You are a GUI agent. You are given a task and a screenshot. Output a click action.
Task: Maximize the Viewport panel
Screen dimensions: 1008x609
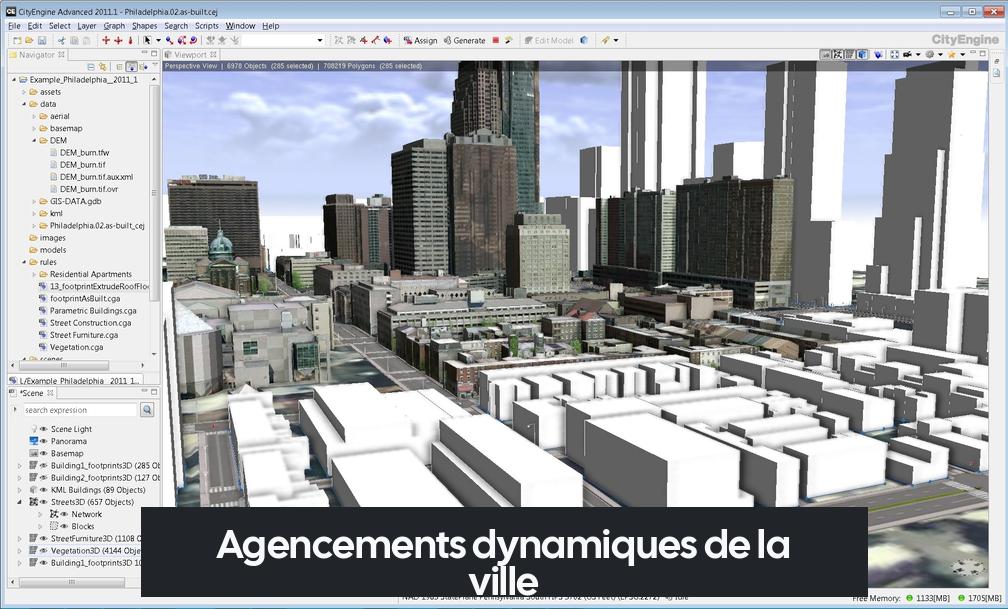pyautogui.click(x=982, y=54)
